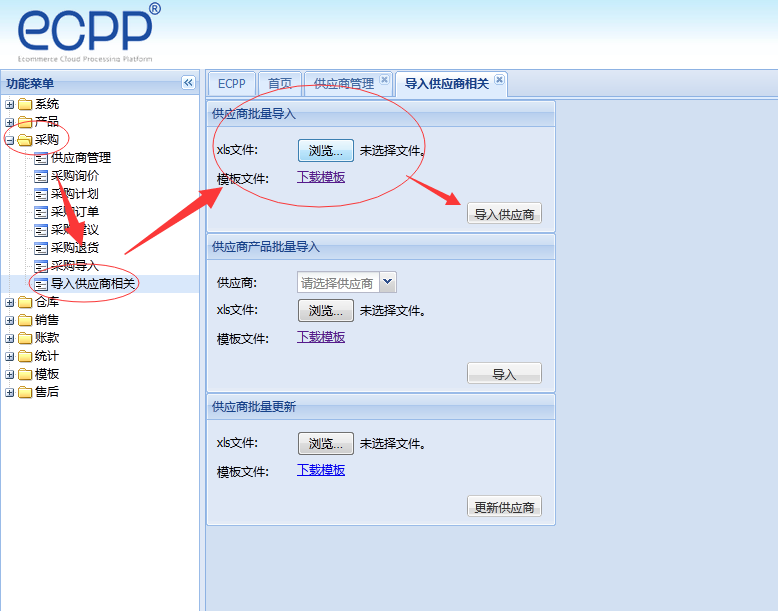Click the 采购建议 page icon
The image size is (778, 611).
(41, 230)
